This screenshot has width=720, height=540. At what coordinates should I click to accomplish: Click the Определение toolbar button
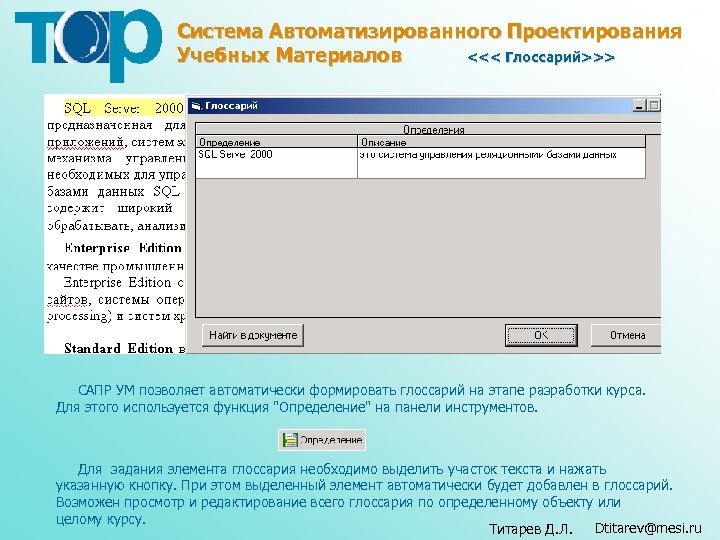point(322,440)
